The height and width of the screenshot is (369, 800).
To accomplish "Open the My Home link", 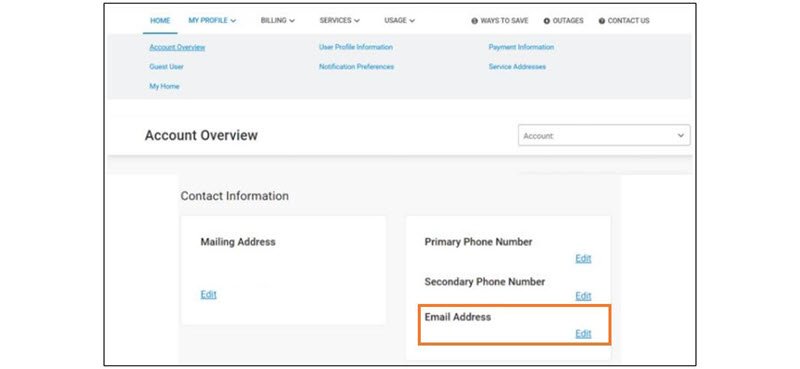I will (x=164, y=87).
